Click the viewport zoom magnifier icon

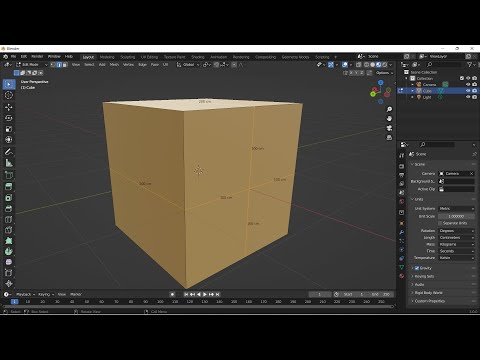389,109
